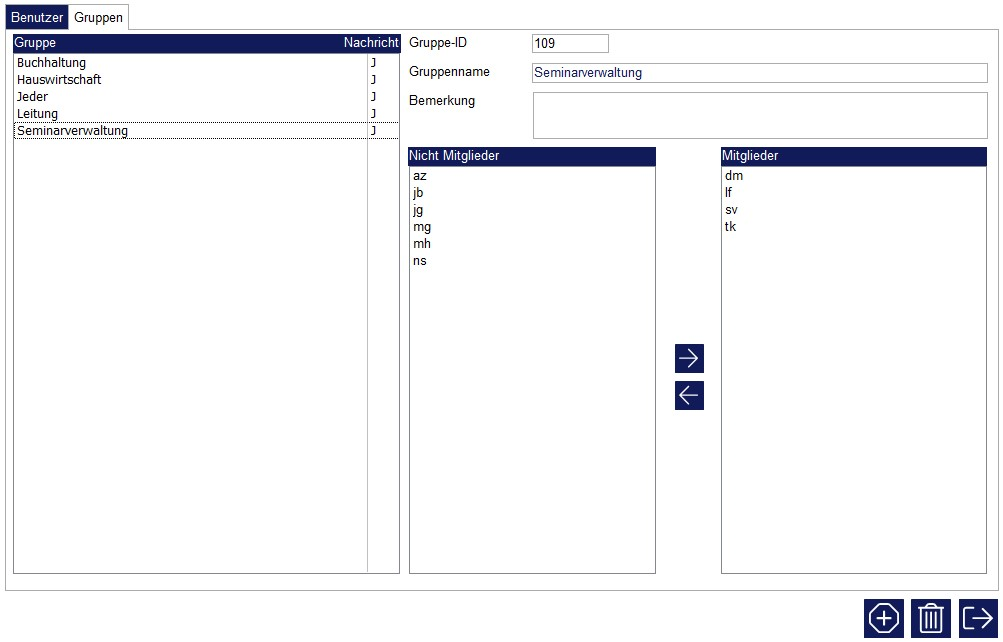Viewport: 1003px width, 642px height.
Task: Select member dm in Mitglieder list
Action: pos(734,176)
